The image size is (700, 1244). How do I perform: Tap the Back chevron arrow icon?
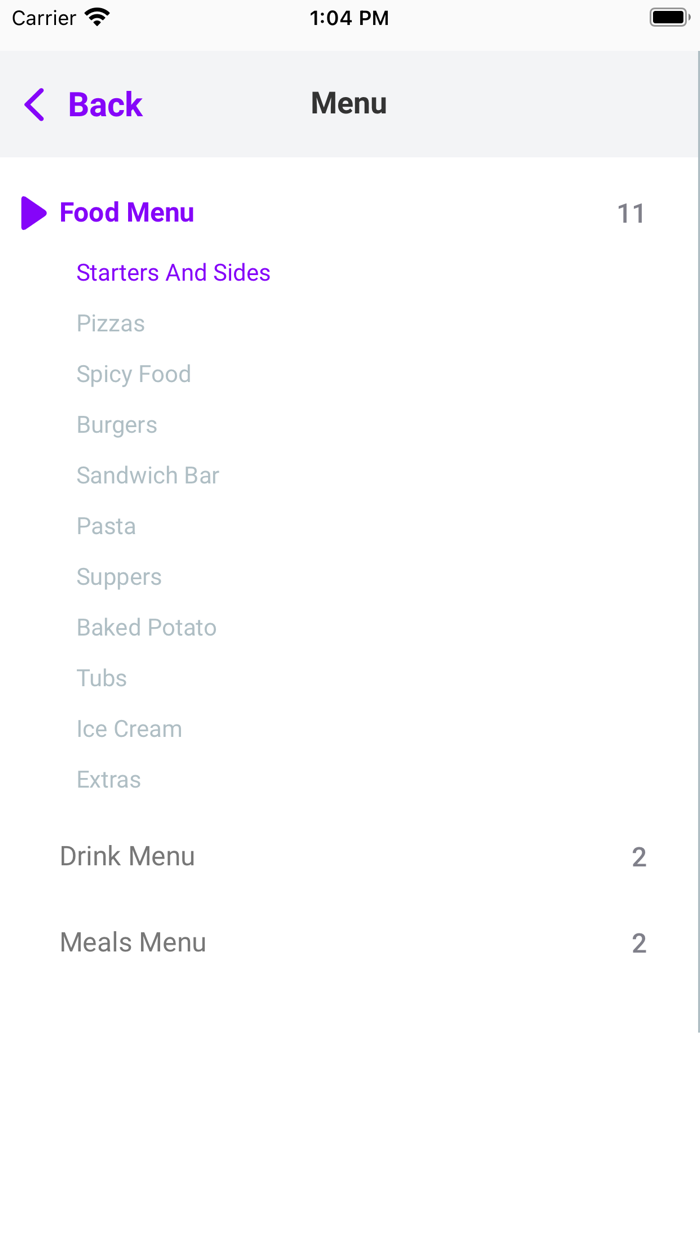[35, 104]
